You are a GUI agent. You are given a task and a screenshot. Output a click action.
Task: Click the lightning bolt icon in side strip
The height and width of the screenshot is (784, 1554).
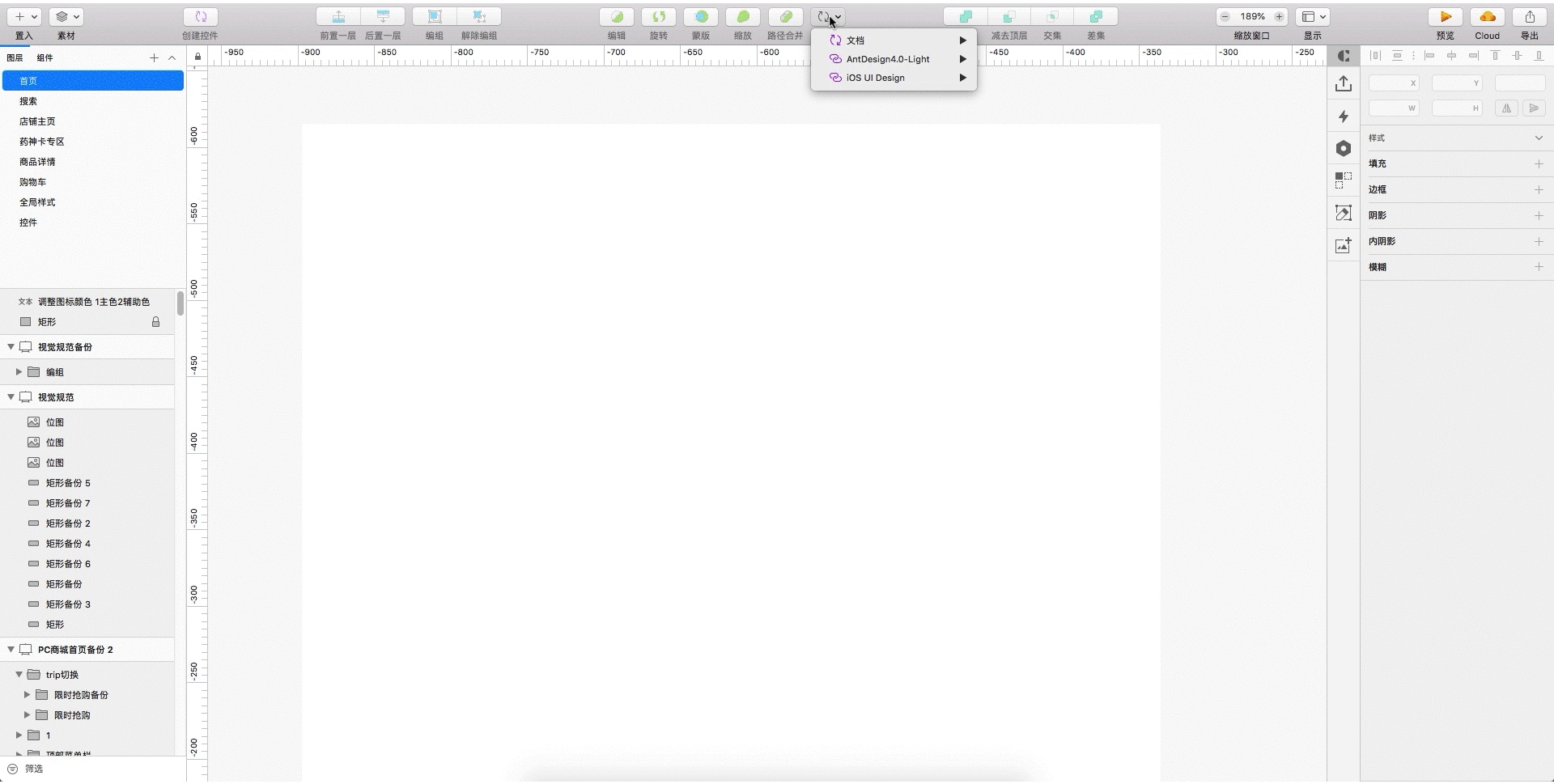pos(1344,117)
